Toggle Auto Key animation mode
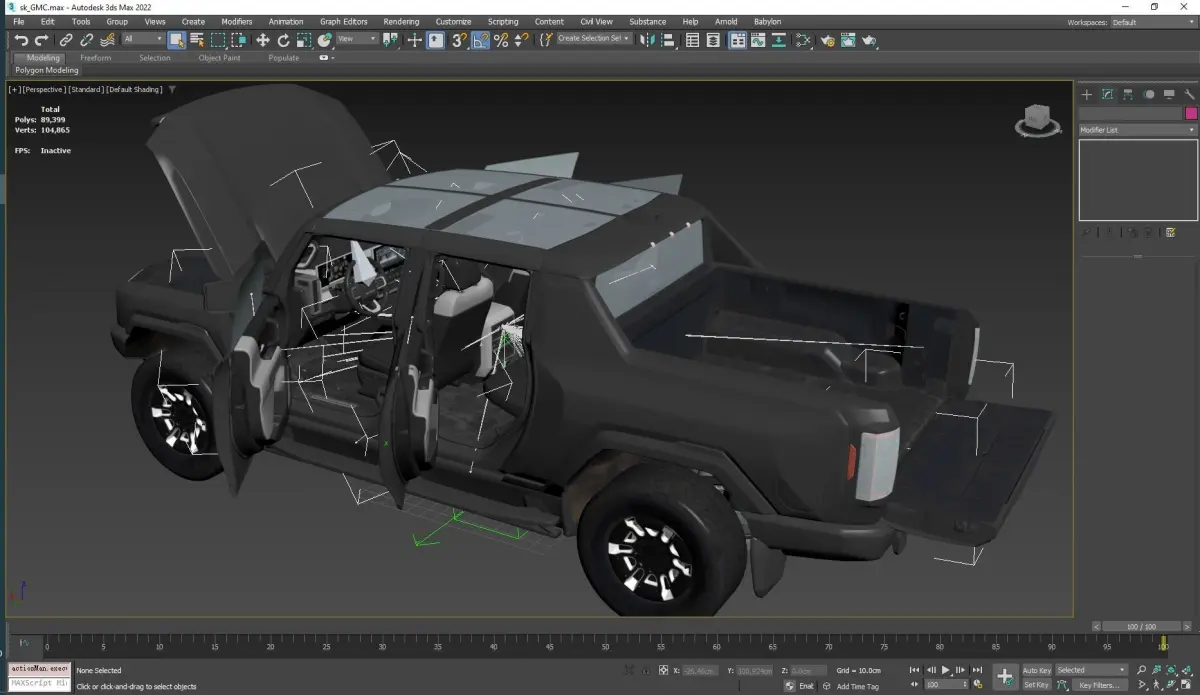The image size is (1200, 695). click(x=1036, y=670)
